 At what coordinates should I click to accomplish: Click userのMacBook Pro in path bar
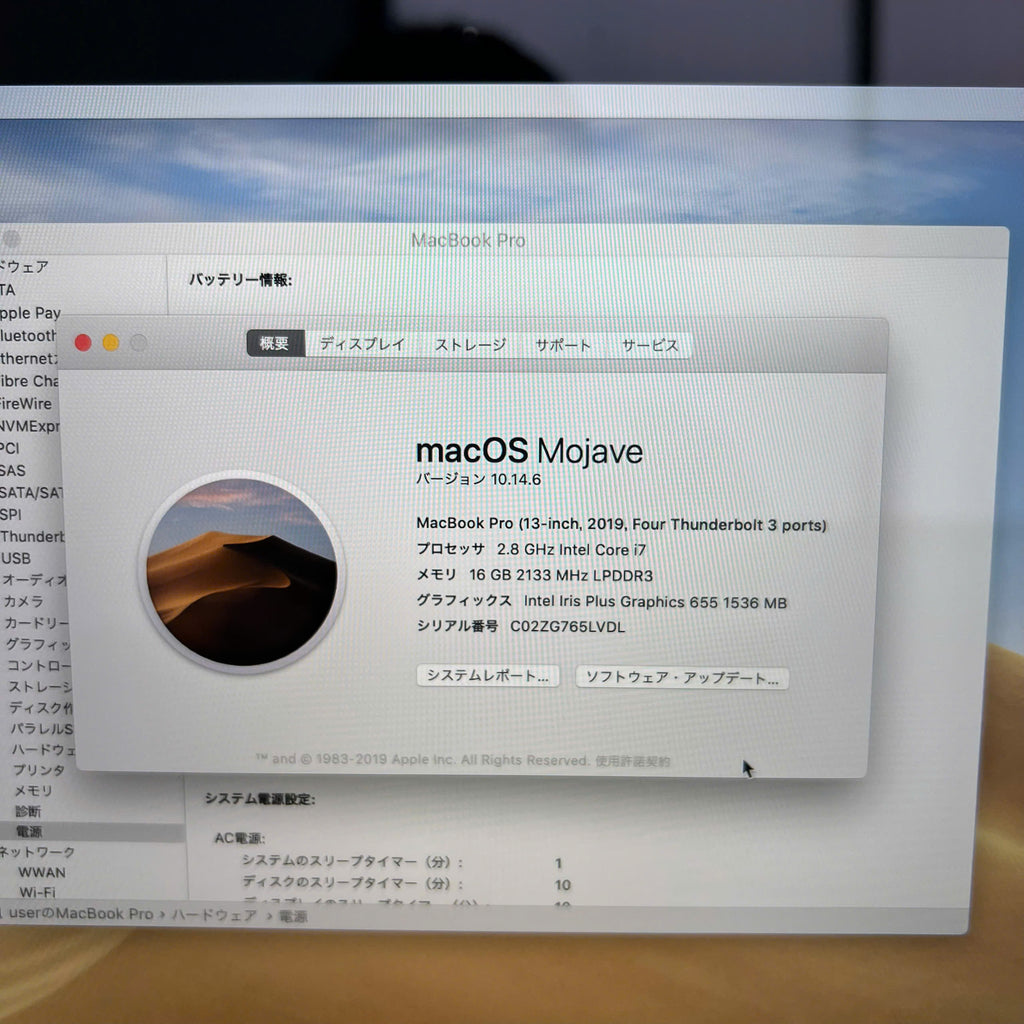(x=80, y=914)
